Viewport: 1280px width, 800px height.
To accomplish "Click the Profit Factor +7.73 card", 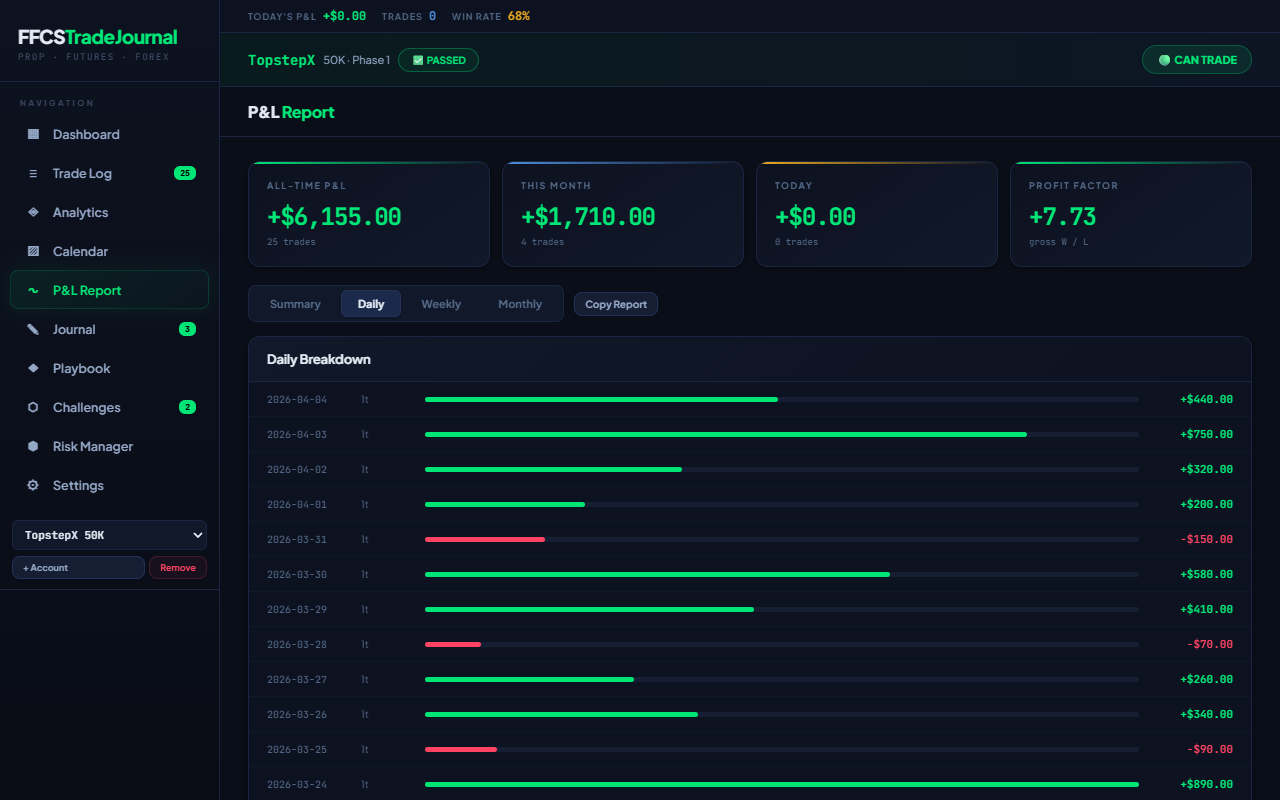I will [x=1131, y=214].
